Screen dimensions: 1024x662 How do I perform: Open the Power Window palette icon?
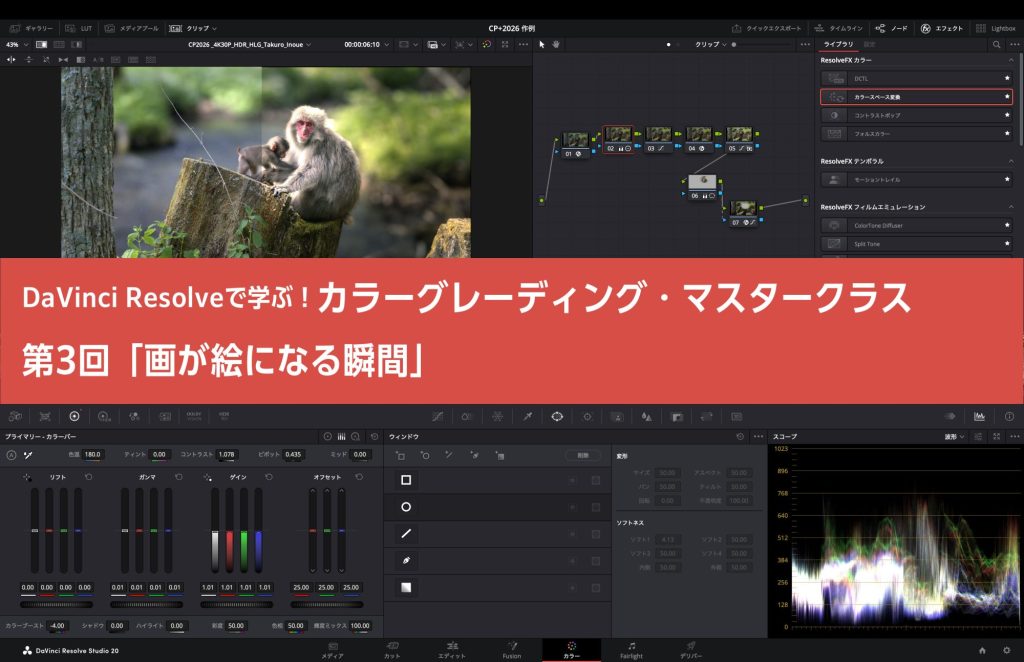557,416
